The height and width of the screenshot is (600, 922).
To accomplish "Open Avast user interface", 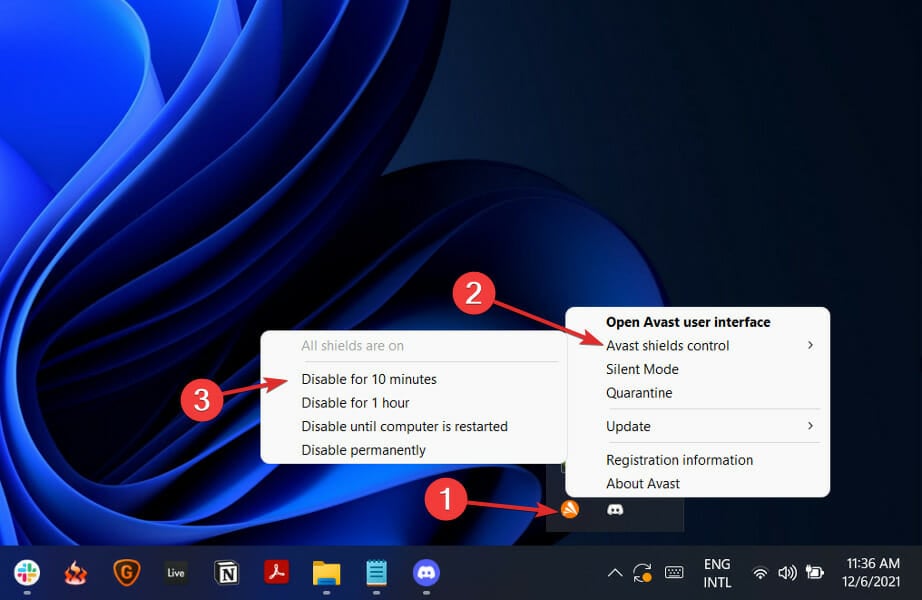I will pos(689,322).
